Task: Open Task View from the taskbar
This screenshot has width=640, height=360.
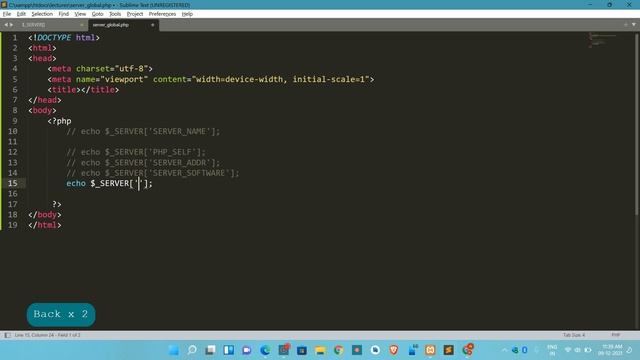Action: [x=210, y=350]
